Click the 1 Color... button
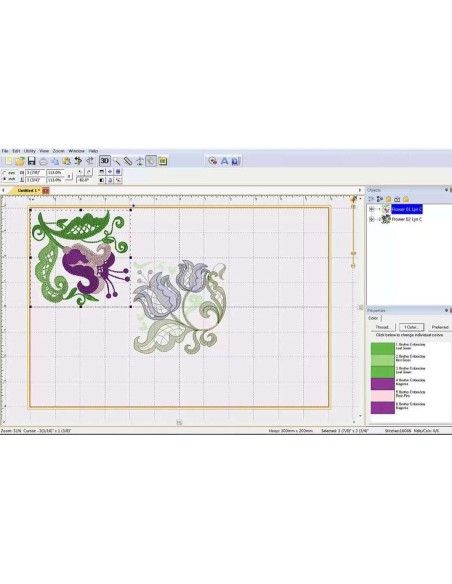Viewport: 452px width, 584px height. coord(411,327)
